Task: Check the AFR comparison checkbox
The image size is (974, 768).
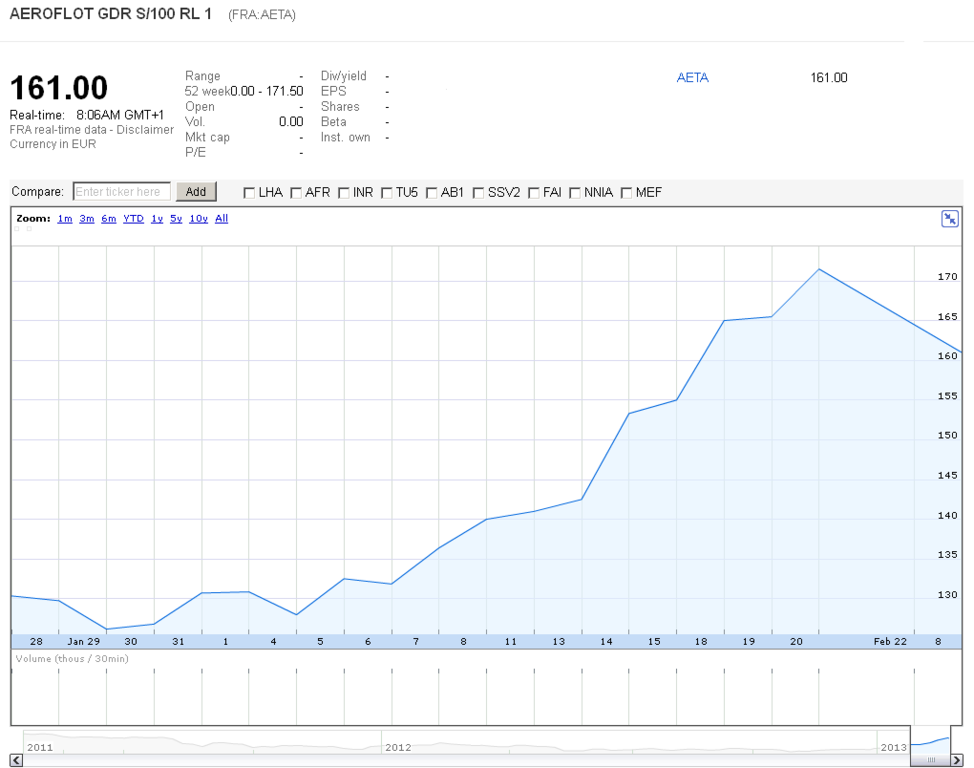Action: click(296, 193)
